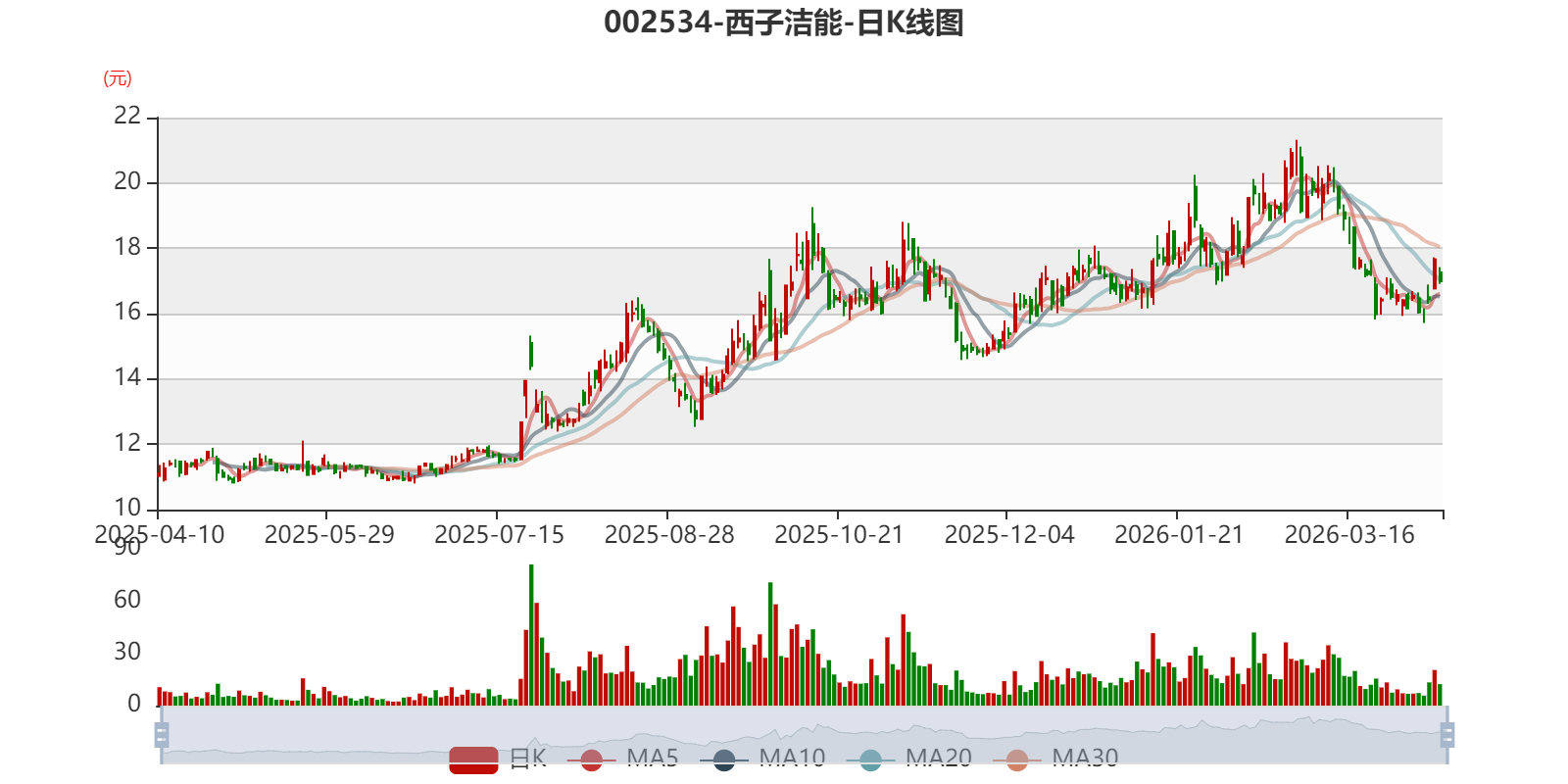Toggle the 日K series in the legend
Image resolution: width=1568 pixels, height=784 pixels.
498,759
